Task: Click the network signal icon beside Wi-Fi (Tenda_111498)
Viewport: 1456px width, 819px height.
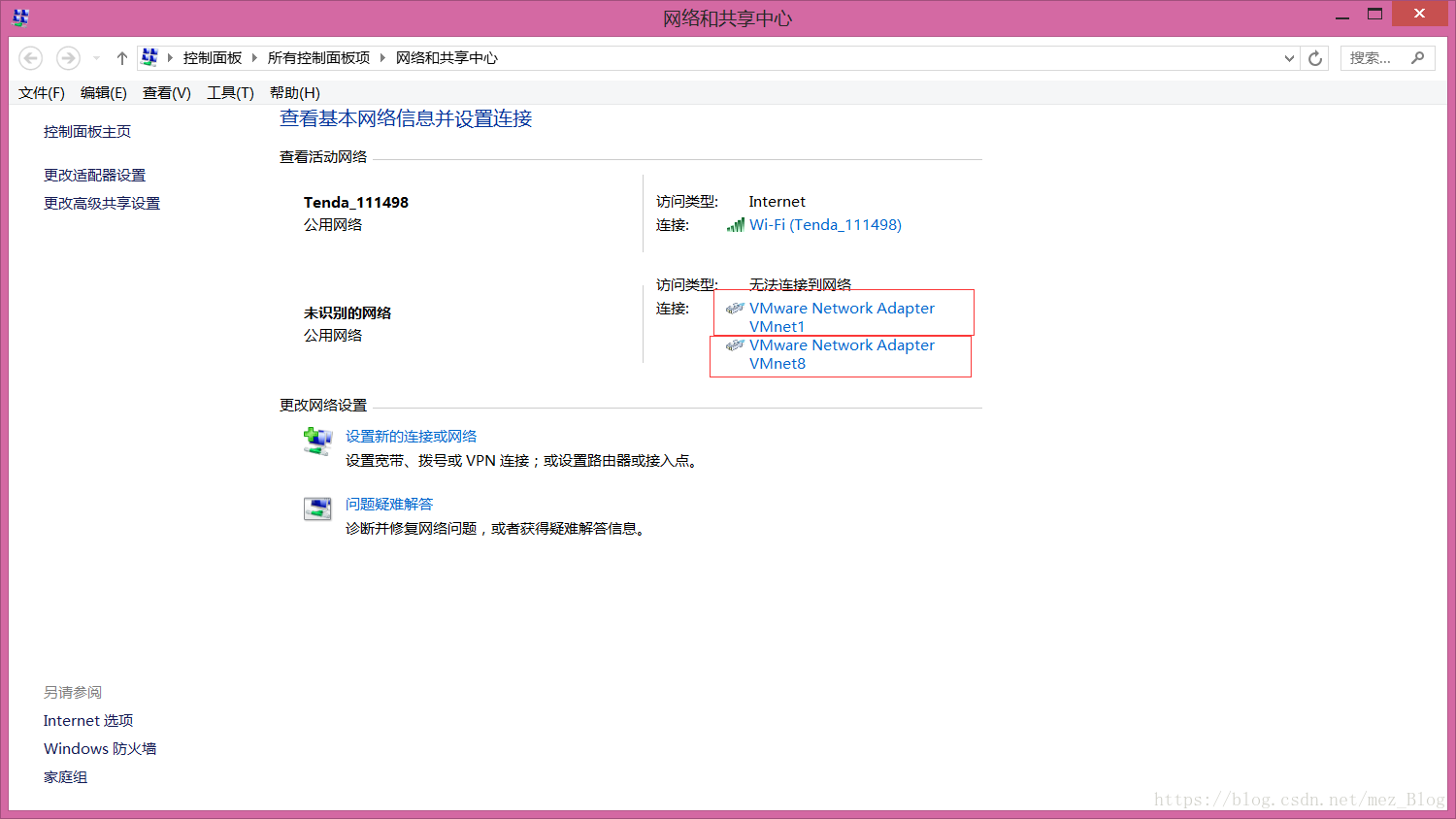Action: (735, 224)
